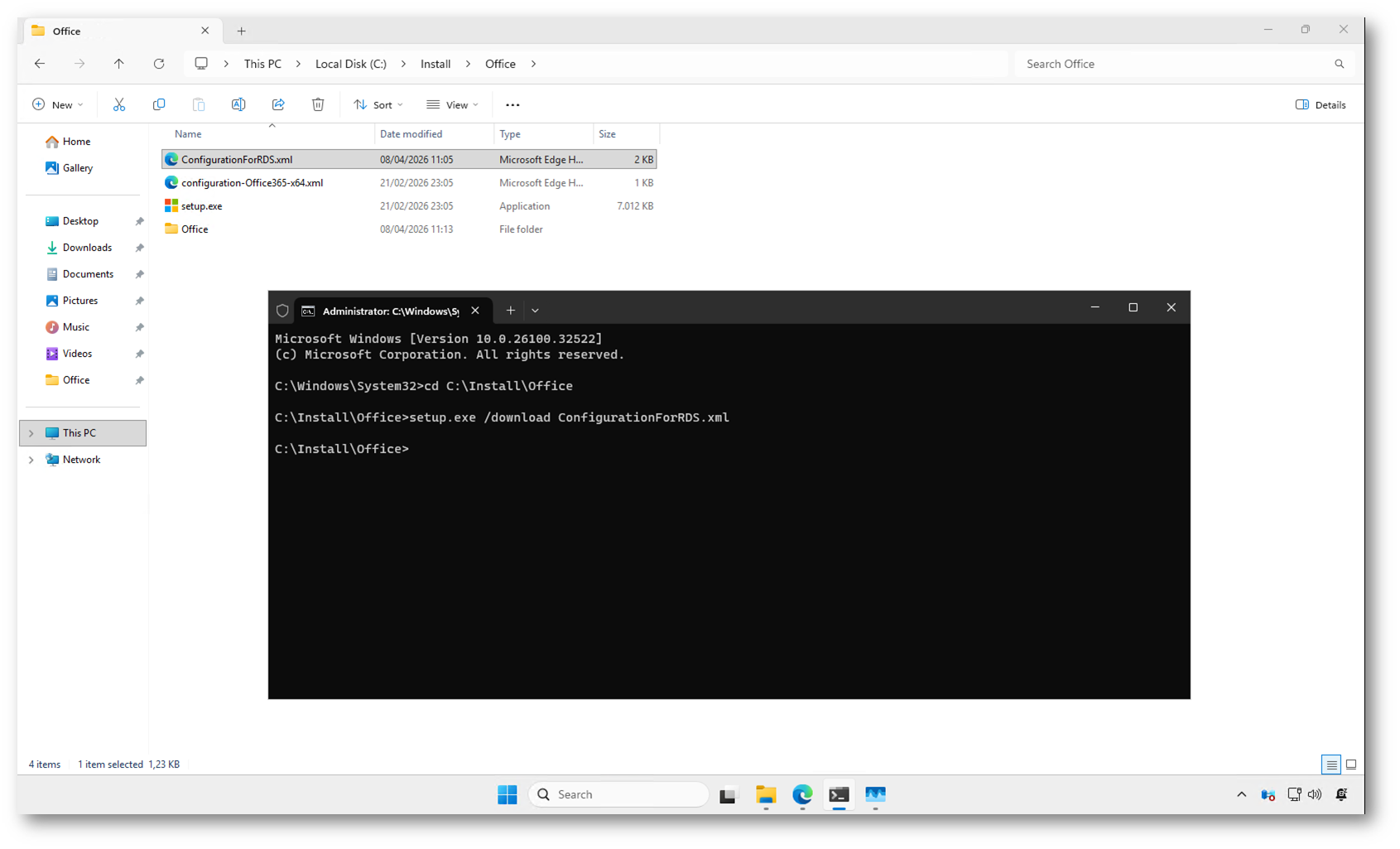Switch to large thumbnails view in status bar
Screen dimensions: 1400x849
[1351, 765]
